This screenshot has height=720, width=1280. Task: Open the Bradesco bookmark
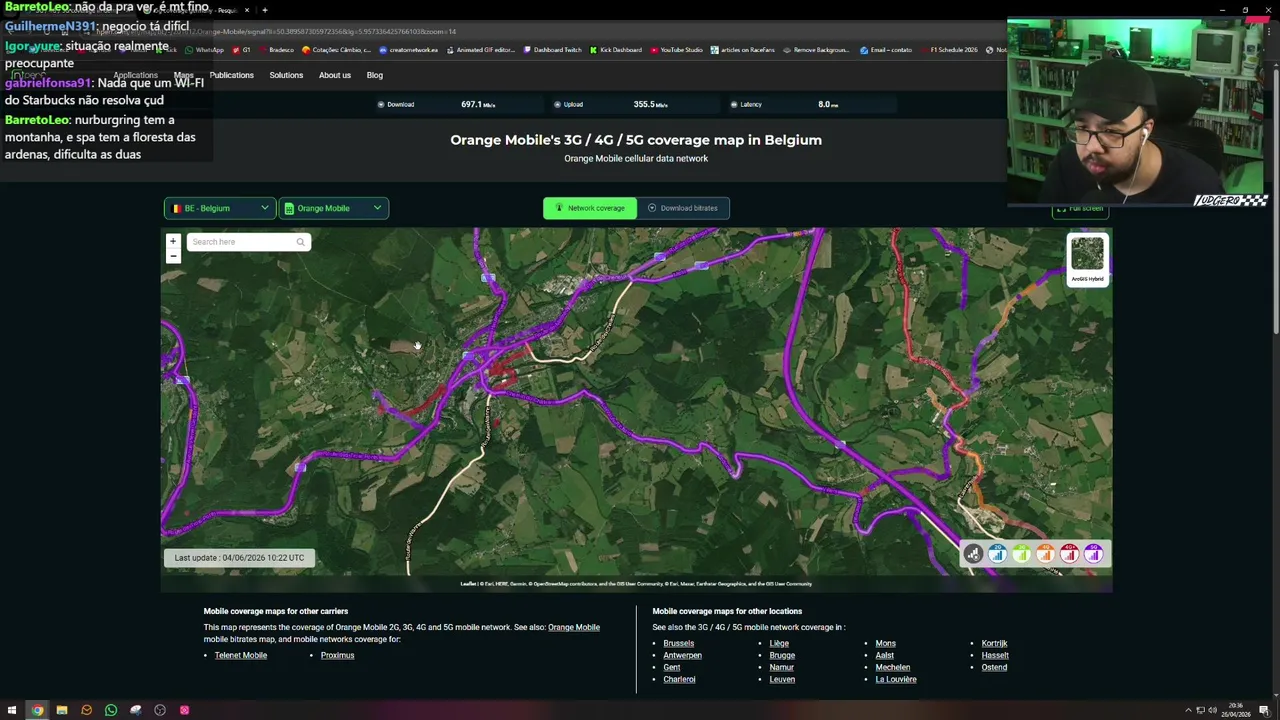(x=276, y=50)
